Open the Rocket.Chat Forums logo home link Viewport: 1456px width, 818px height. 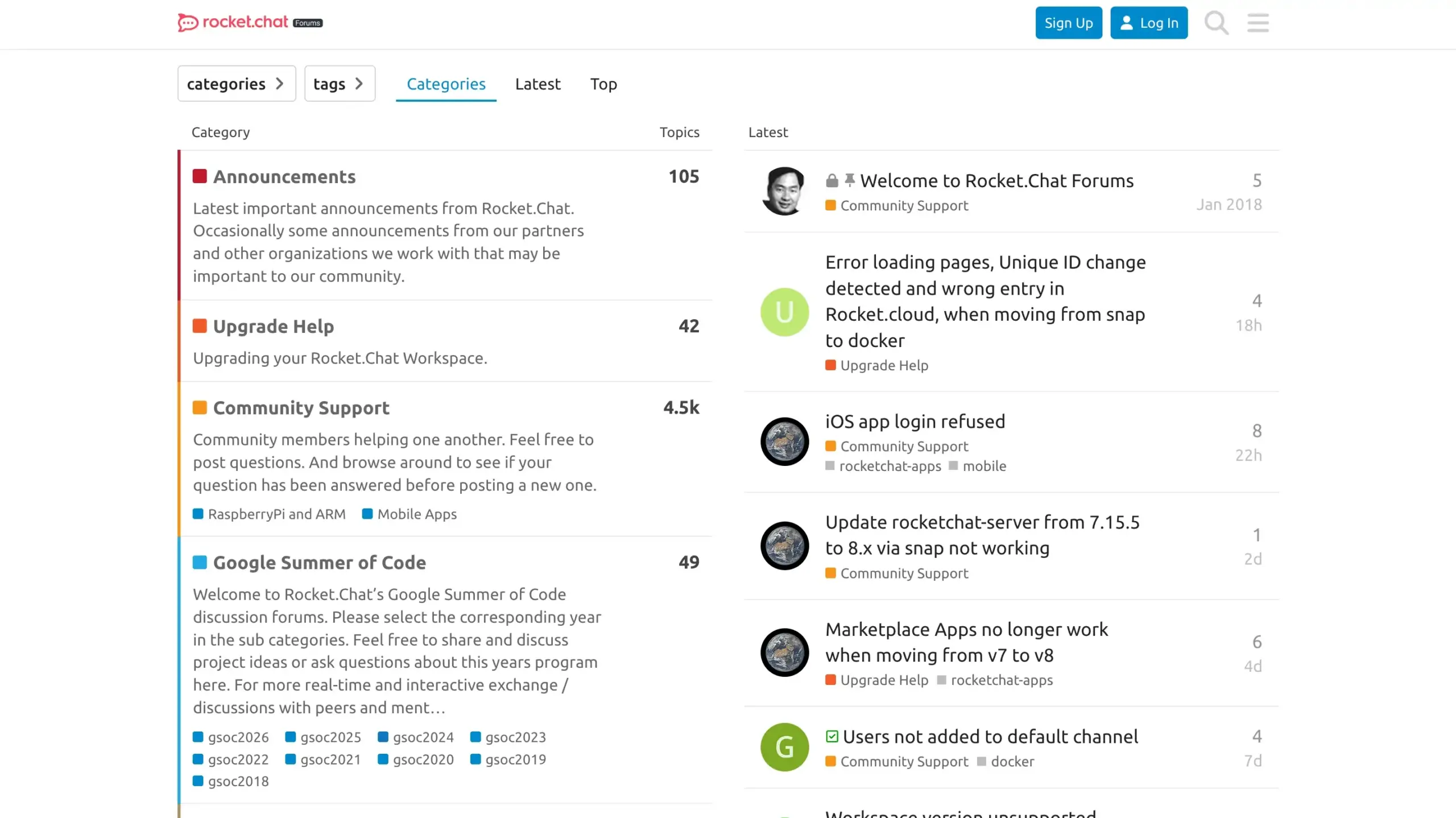click(250, 23)
